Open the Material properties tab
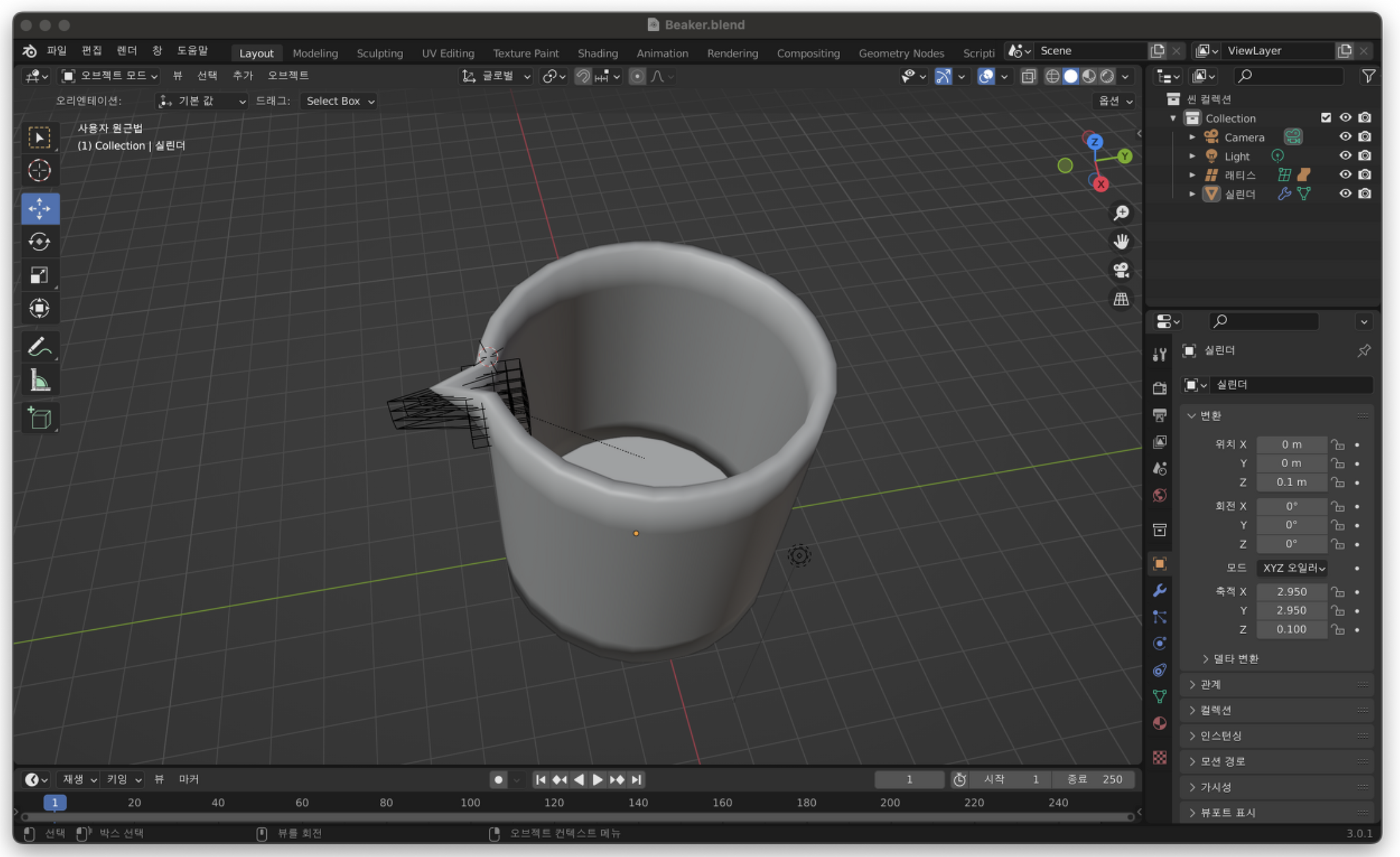1400x857 pixels. pyautogui.click(x=1159, y=723)
